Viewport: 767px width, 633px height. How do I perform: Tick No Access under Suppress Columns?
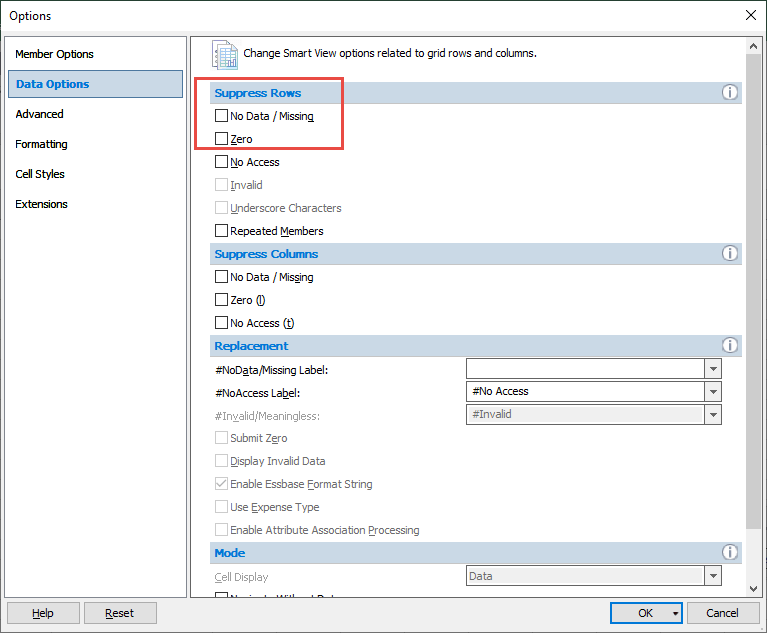pyautogui.click(x=222, y=323)
